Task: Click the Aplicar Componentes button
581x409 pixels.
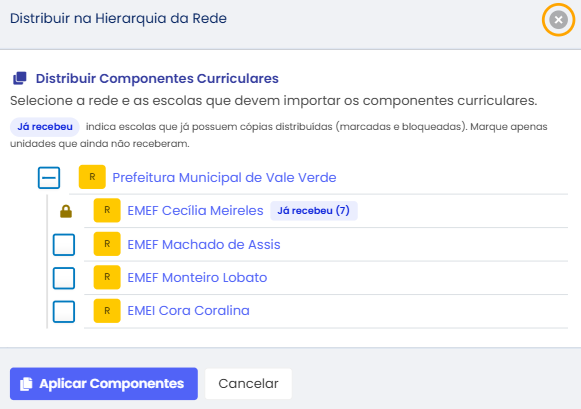Action: click(x=104, y=384)
